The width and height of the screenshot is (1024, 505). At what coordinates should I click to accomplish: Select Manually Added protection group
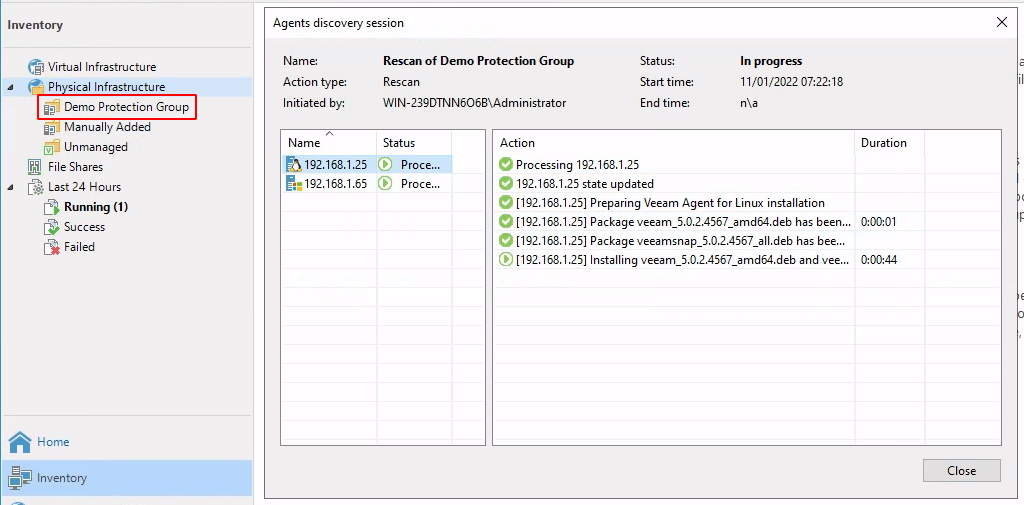[107, 127]
